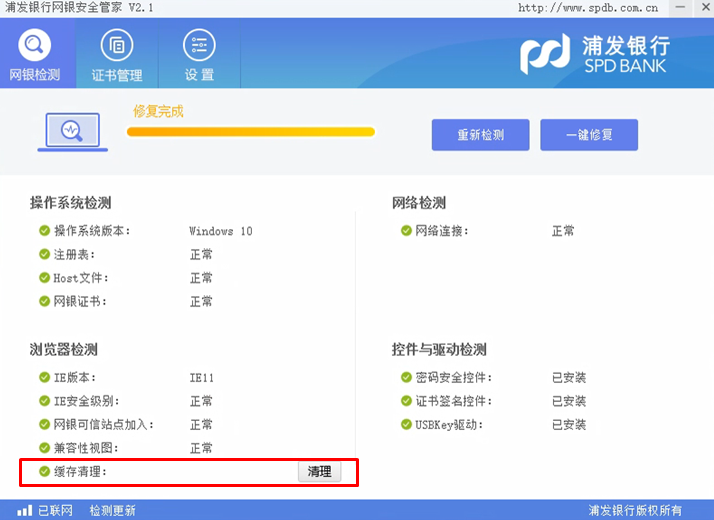Click the 浦发银行版权所有 footer text
This screenshot has width=714, height=520.
(635, 510)
